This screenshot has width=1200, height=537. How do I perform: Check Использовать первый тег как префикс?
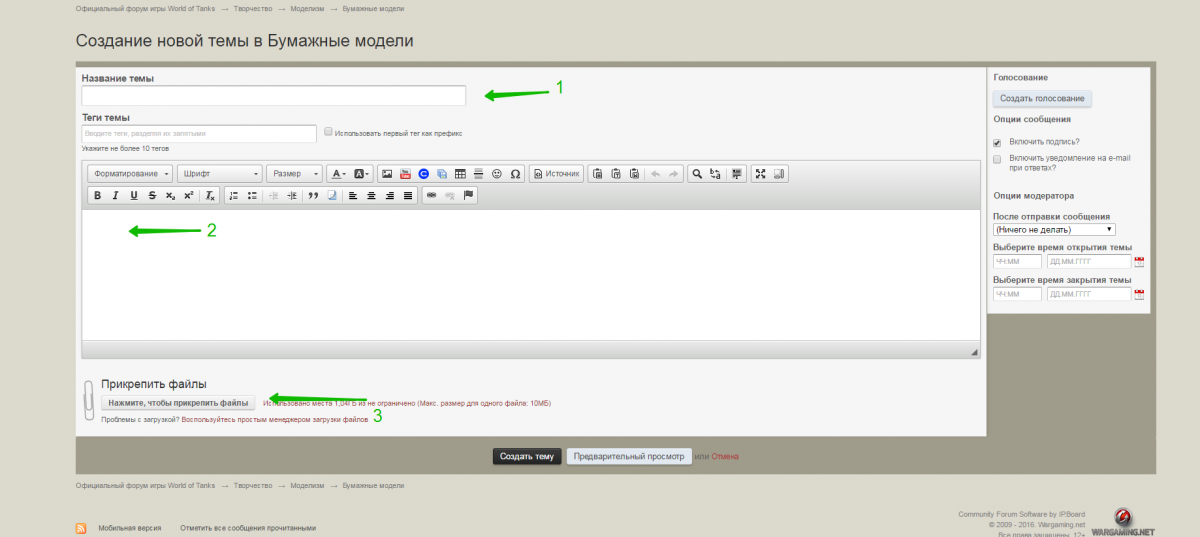[328, 131]
